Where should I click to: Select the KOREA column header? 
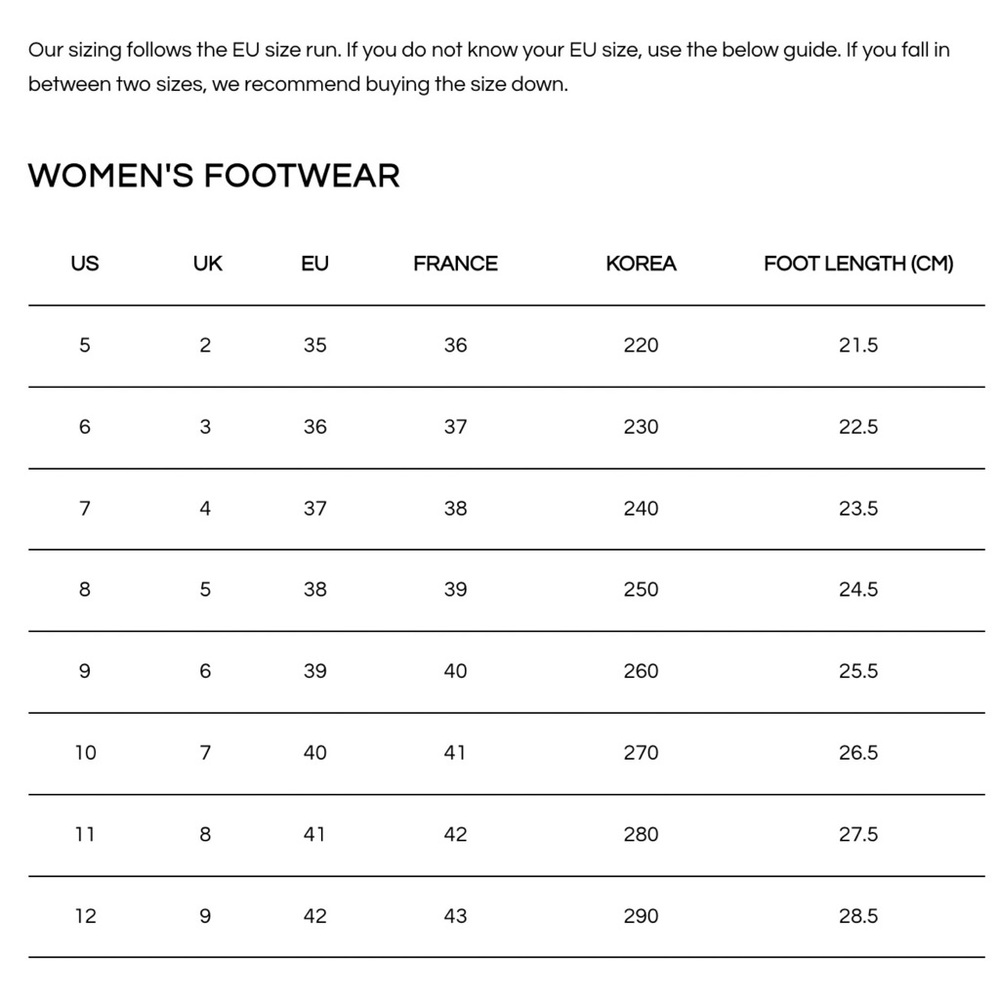click(641, 264)
